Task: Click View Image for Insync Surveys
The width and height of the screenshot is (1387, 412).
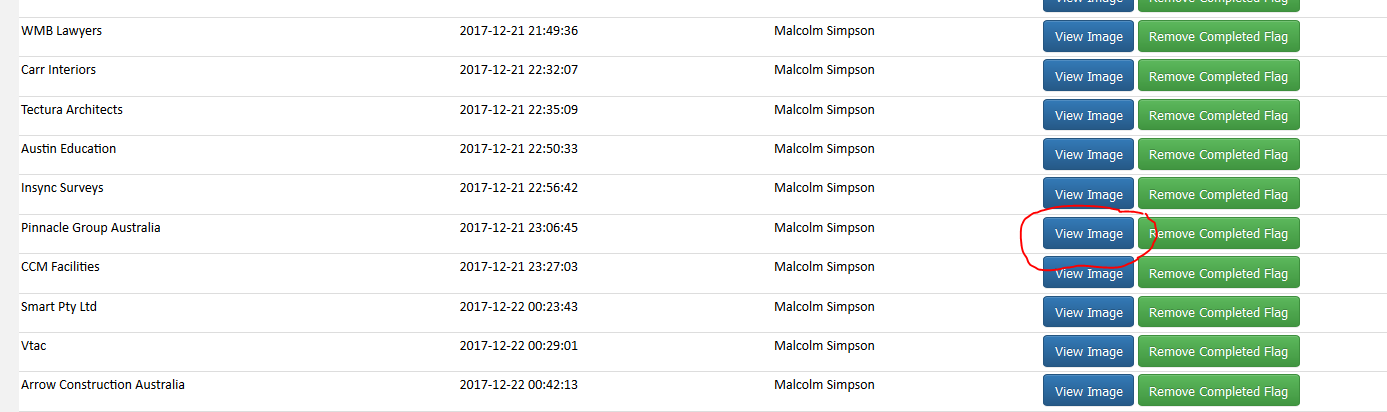Action: coord(1088,194)
